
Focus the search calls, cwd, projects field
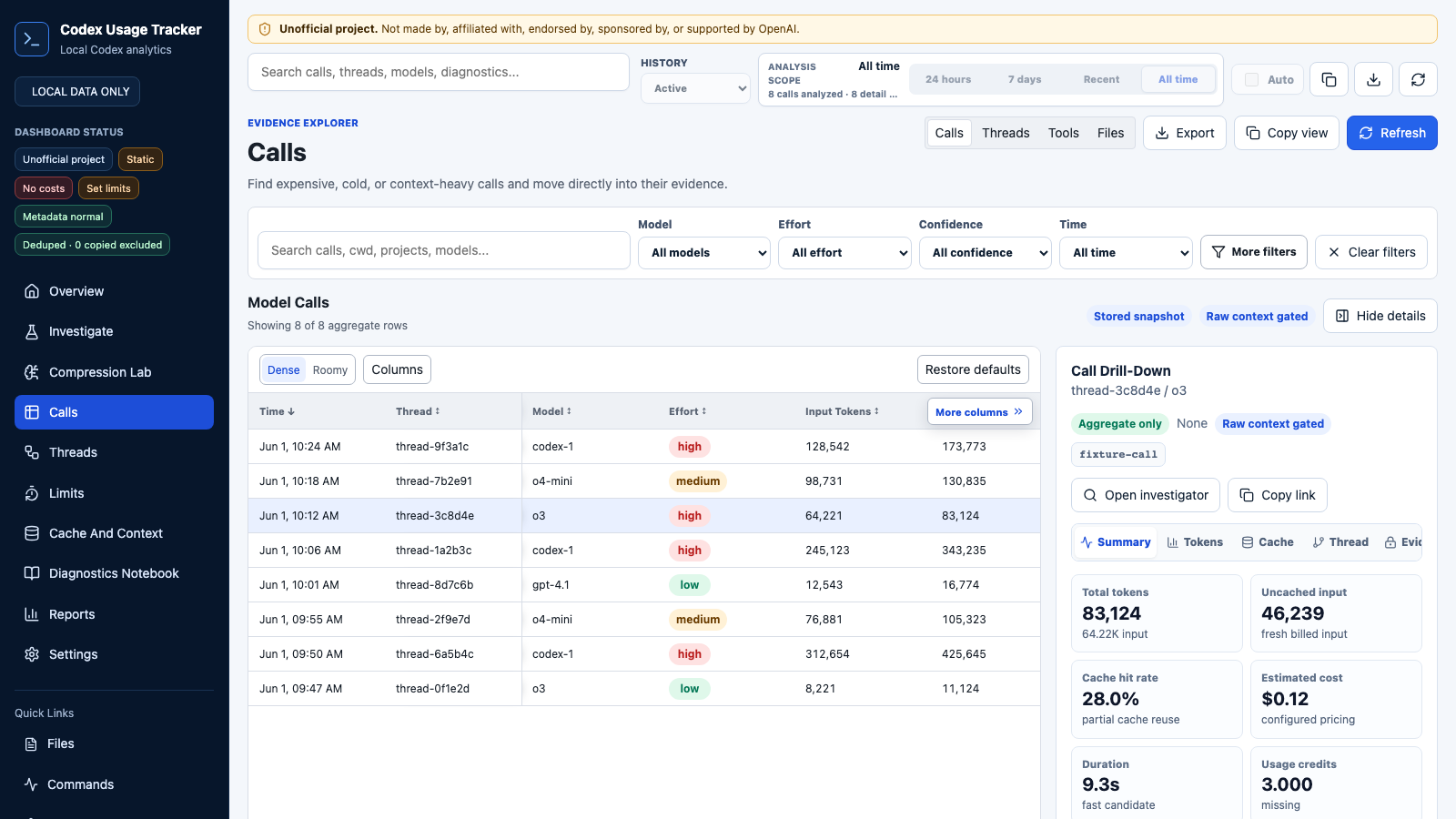(444, 250)
